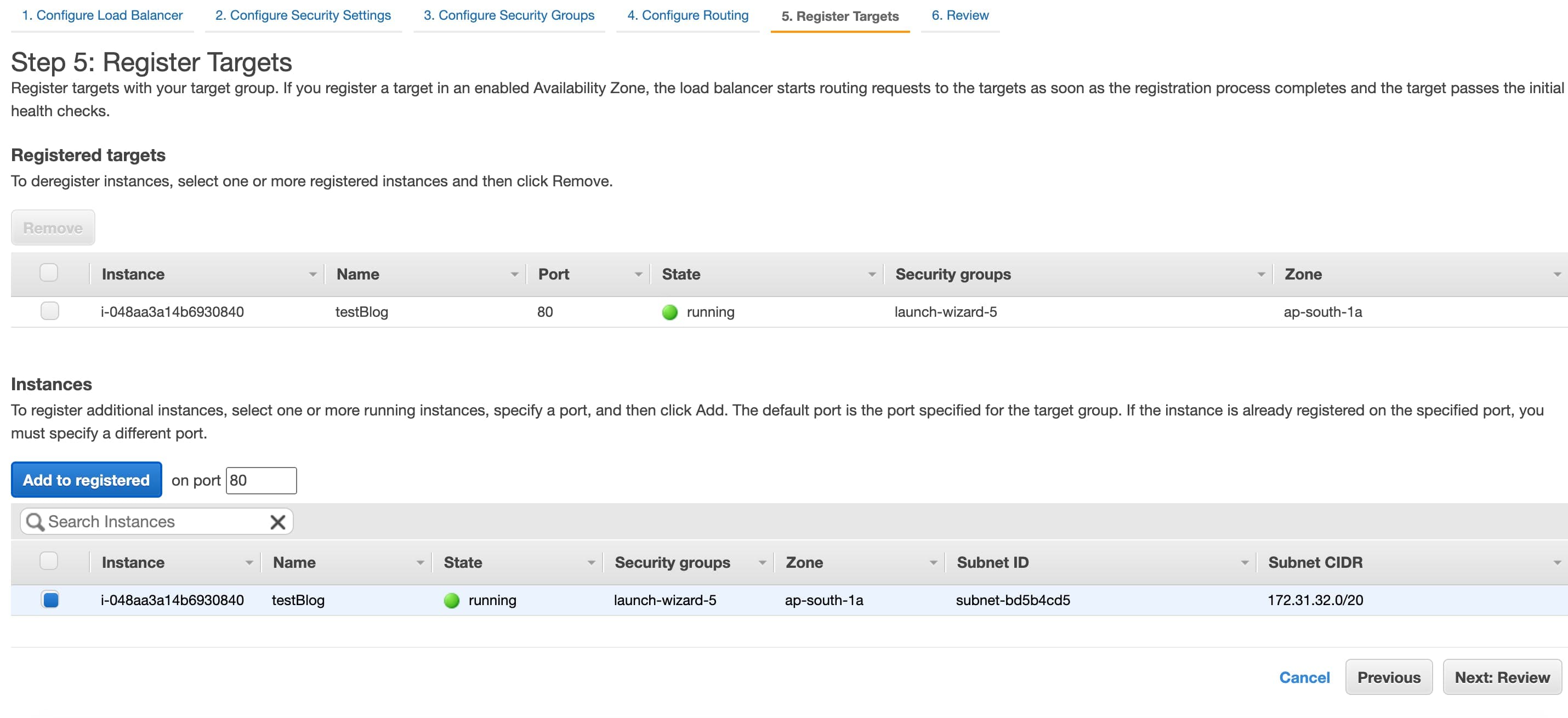Click testBlog name in Instances table row

298,601
